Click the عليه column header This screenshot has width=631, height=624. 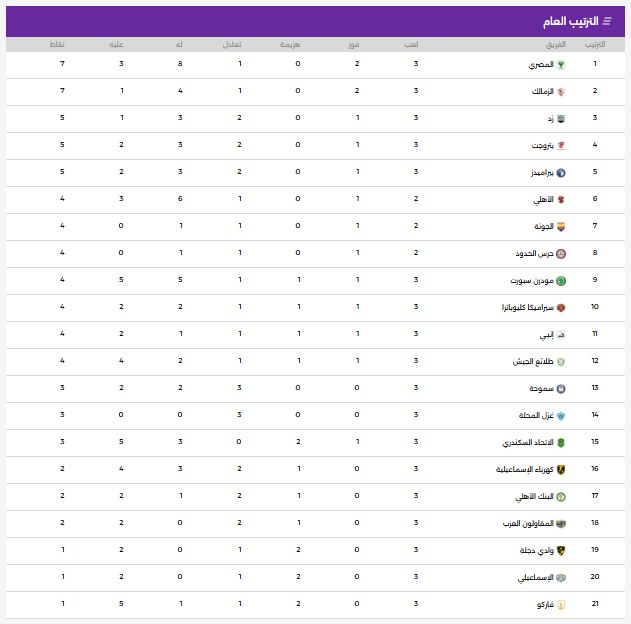pos(116,44)
